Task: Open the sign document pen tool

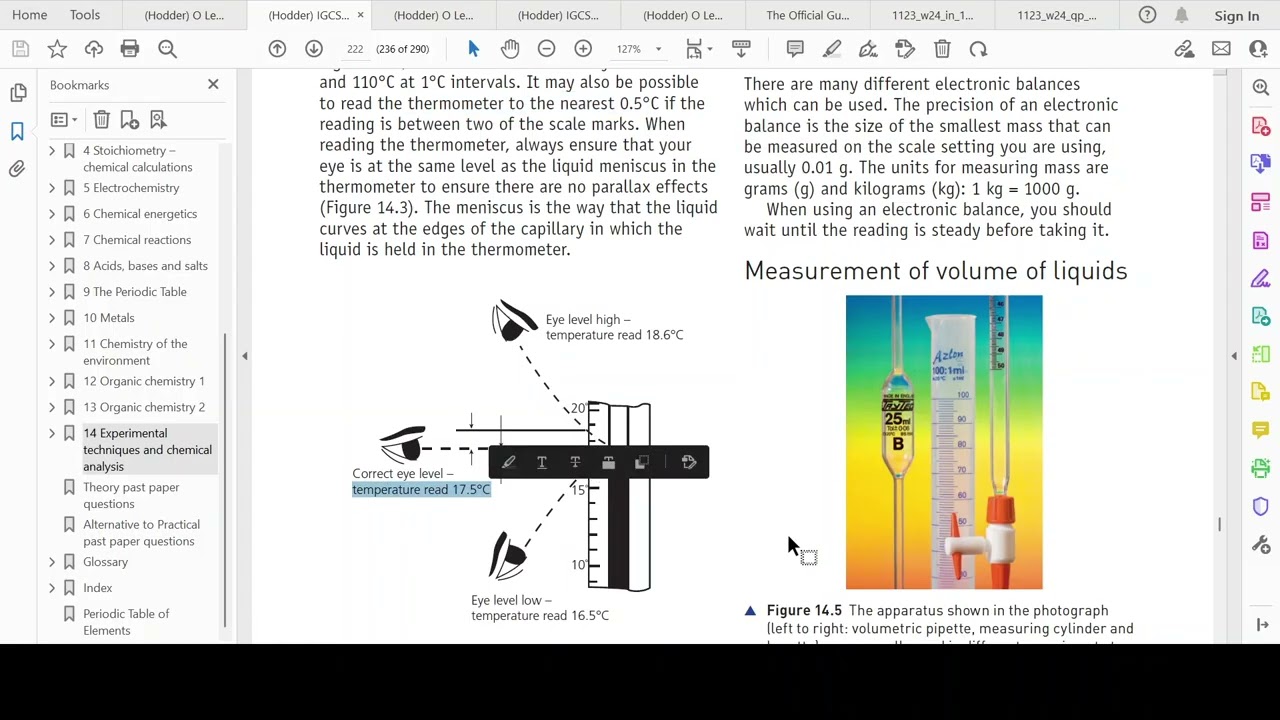Action: (868, 49)
